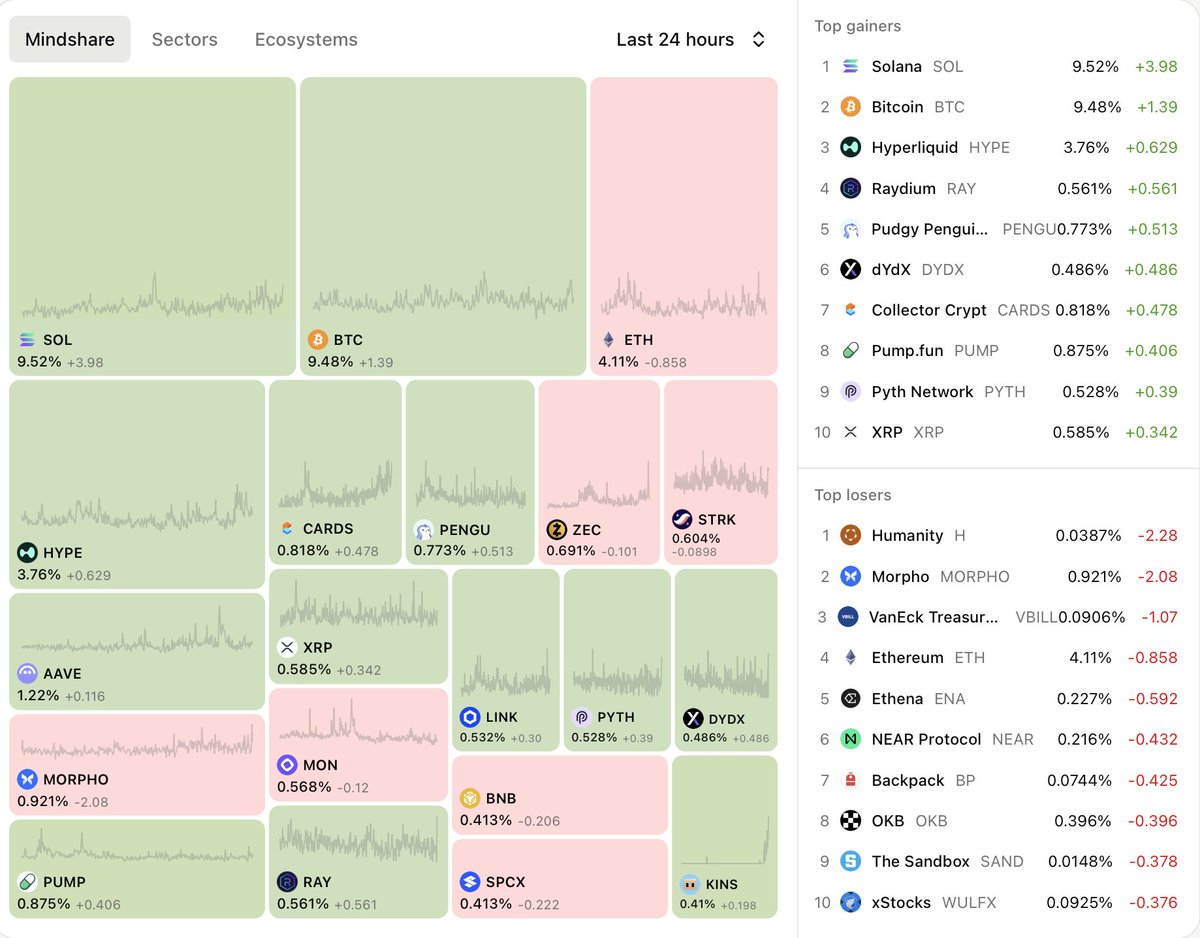Click the AAVE ghost icon in the treemap
This screenshot has width=1200, height=938.
coord(27,674)
